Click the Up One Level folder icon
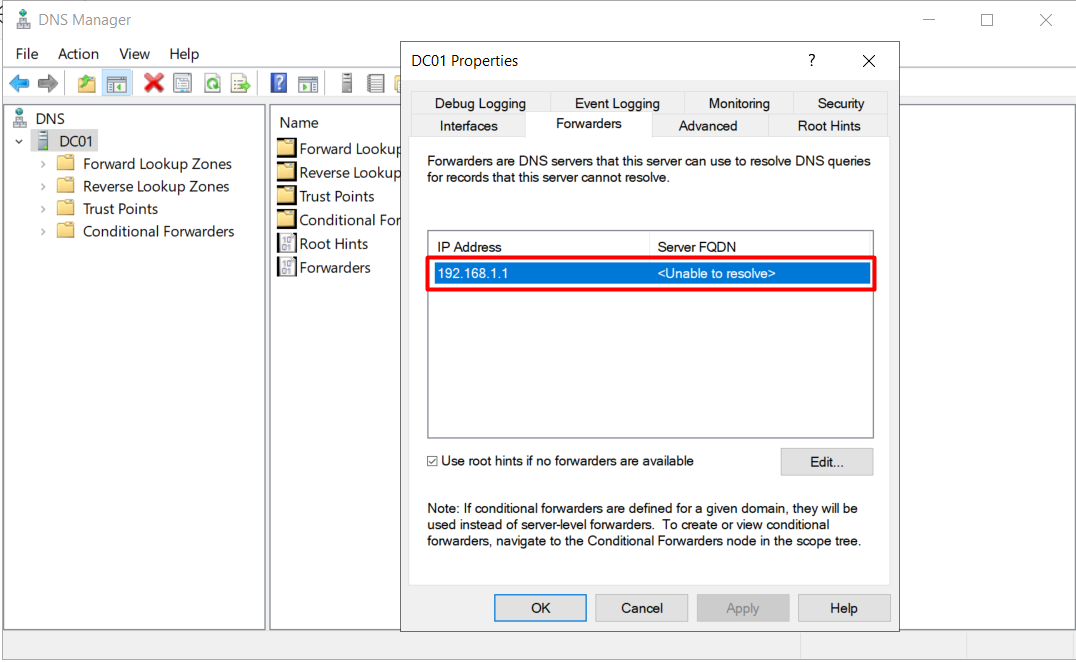The image size is (1076, 662). click(x=87, y=84)
